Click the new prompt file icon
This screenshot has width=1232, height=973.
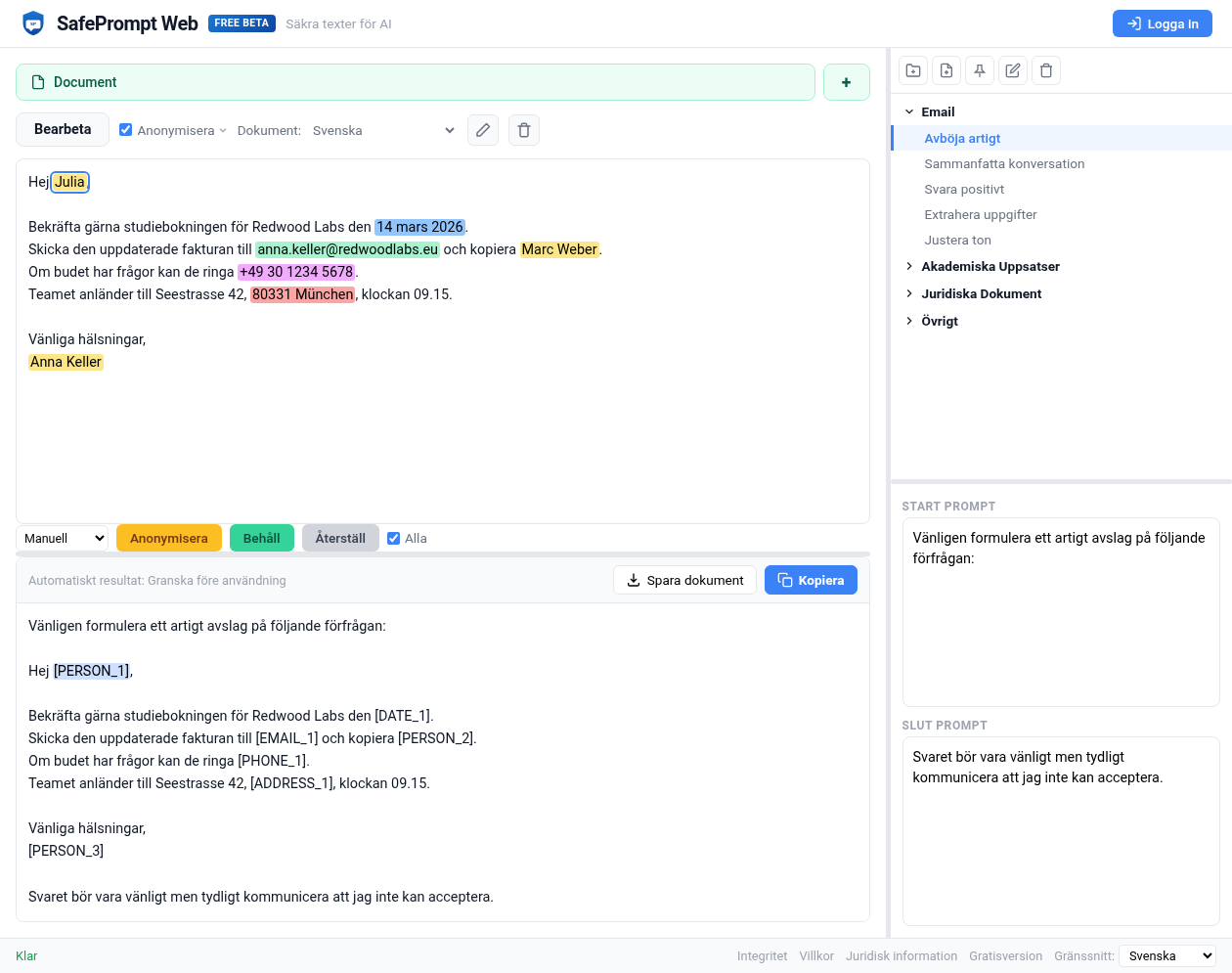click(946, 70)
